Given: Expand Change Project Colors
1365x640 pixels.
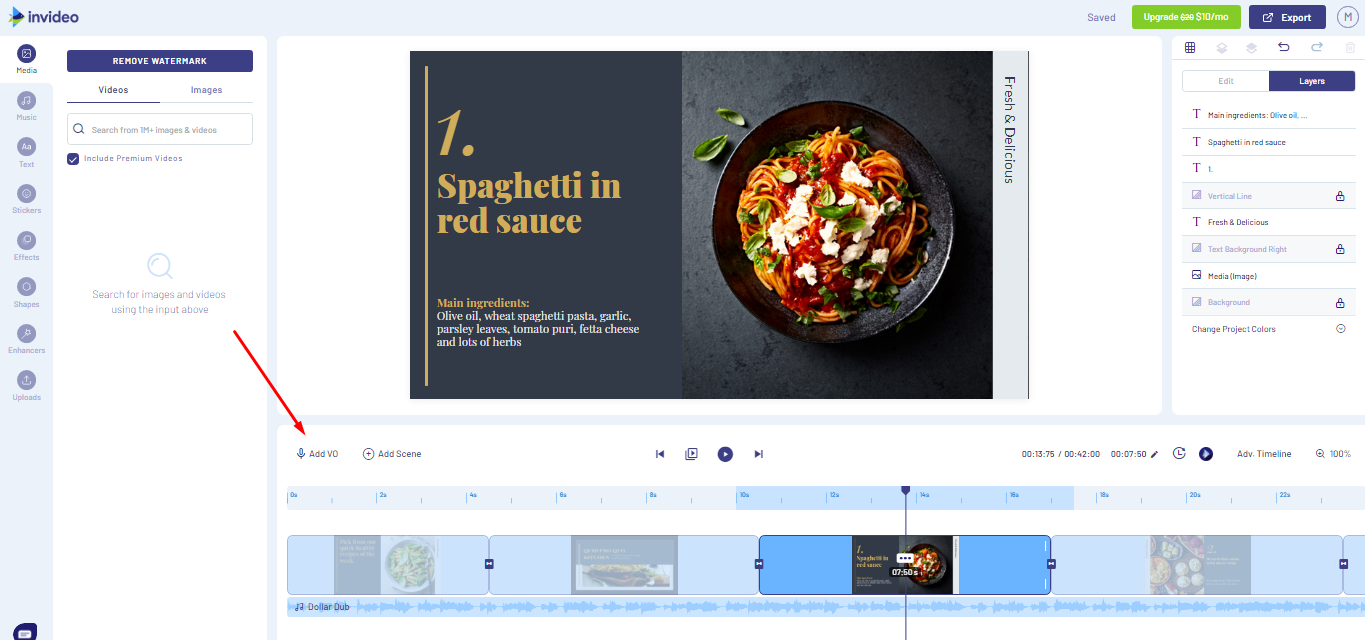Looking at the screenshot, I should [x=1340, y=328].
